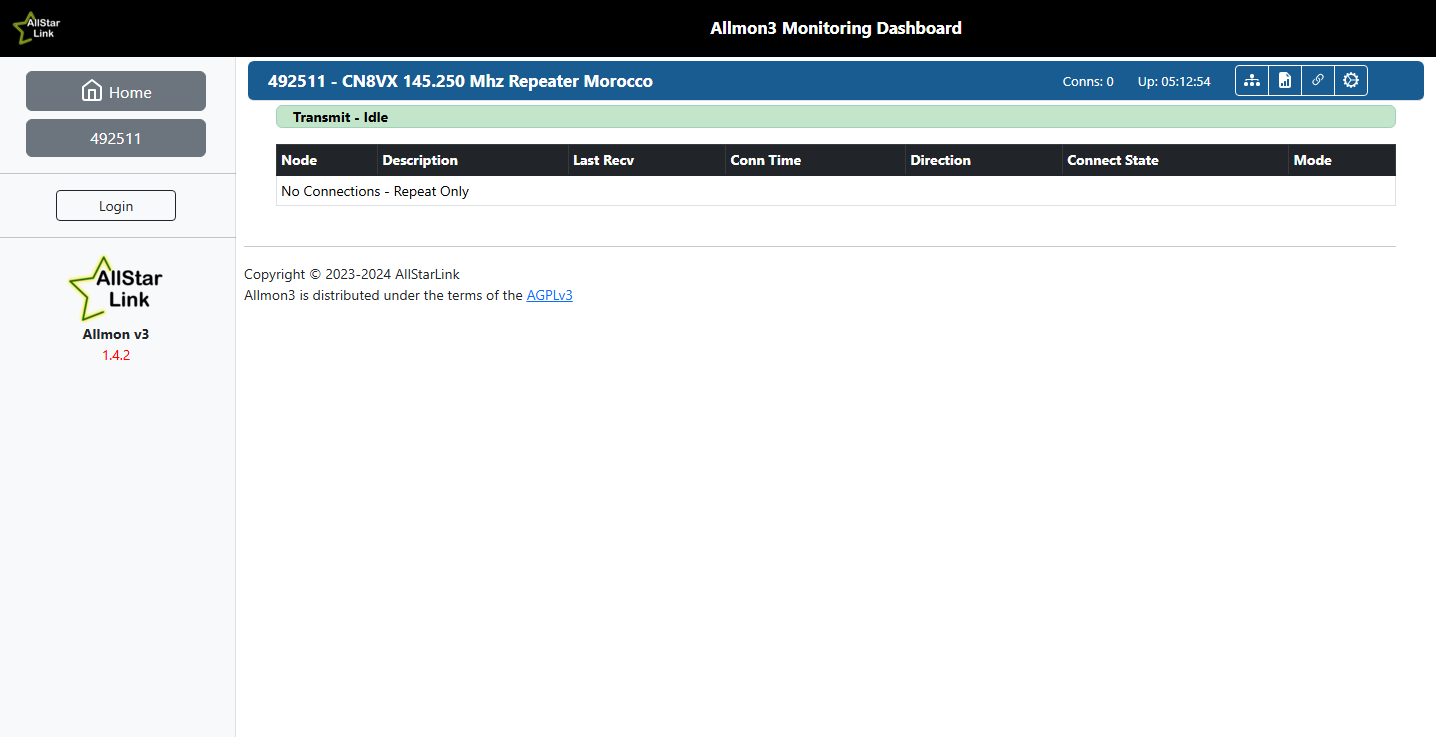Open the node stats report icon
Image resolution: width=1436 pixels, height=737 pixels.
click(1285, 81)
